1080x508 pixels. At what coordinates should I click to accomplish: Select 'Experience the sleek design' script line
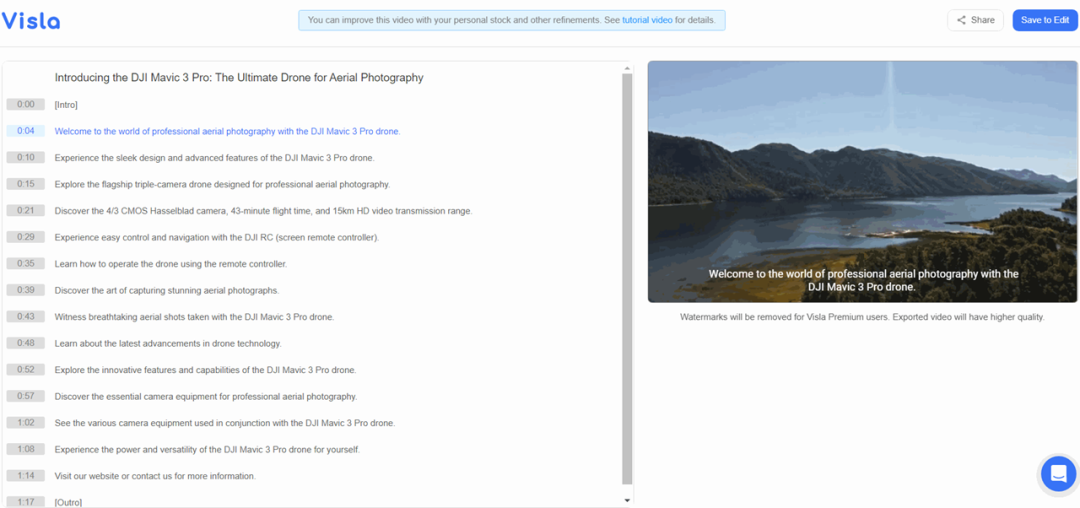point(215,158)
